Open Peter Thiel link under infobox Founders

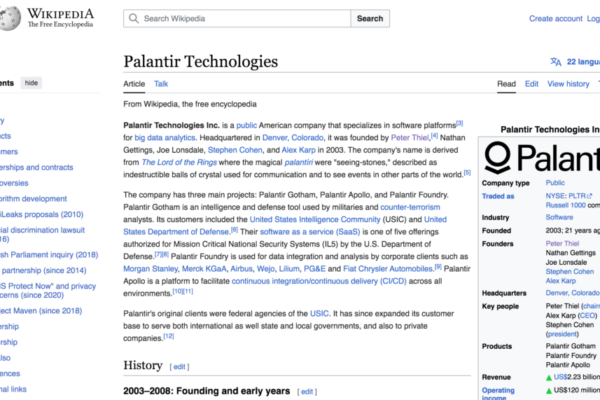click(x=562, y=243)
